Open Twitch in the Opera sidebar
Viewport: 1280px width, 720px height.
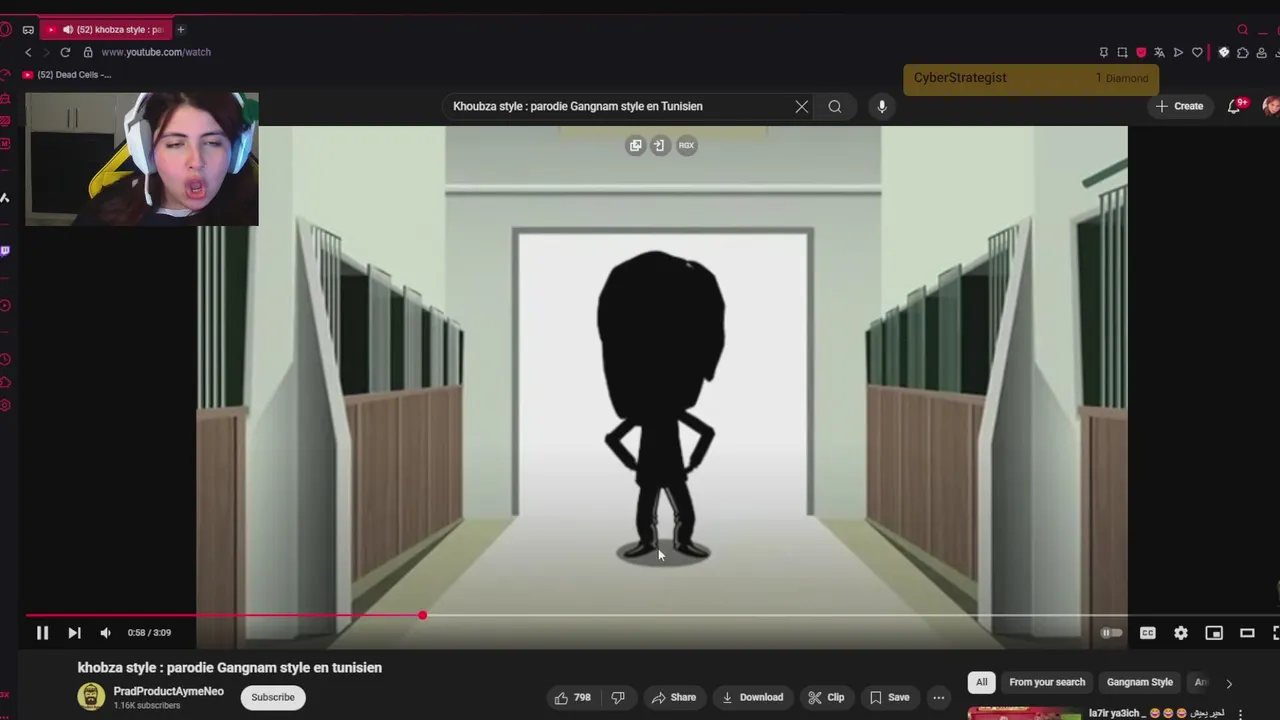click(5, 251)
